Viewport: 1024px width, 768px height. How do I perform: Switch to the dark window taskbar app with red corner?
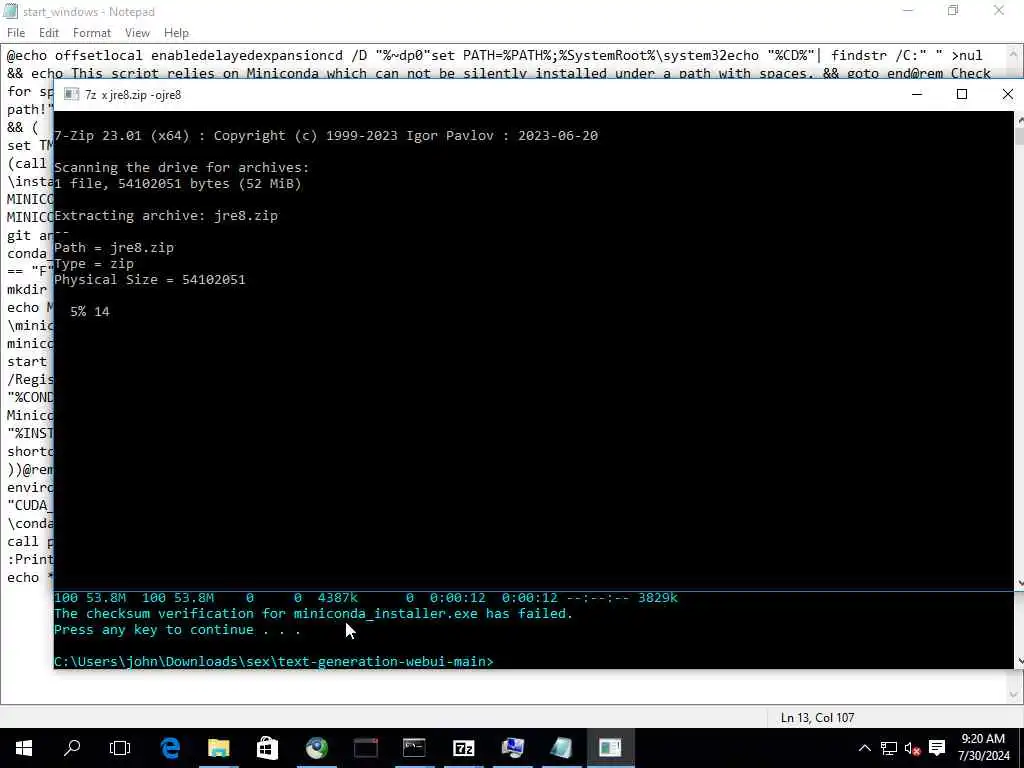tap(366, 748)
